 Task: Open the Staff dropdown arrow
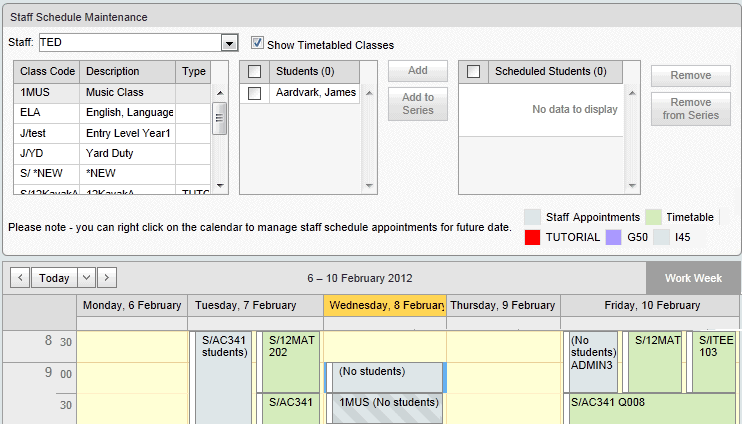(229, 43)
